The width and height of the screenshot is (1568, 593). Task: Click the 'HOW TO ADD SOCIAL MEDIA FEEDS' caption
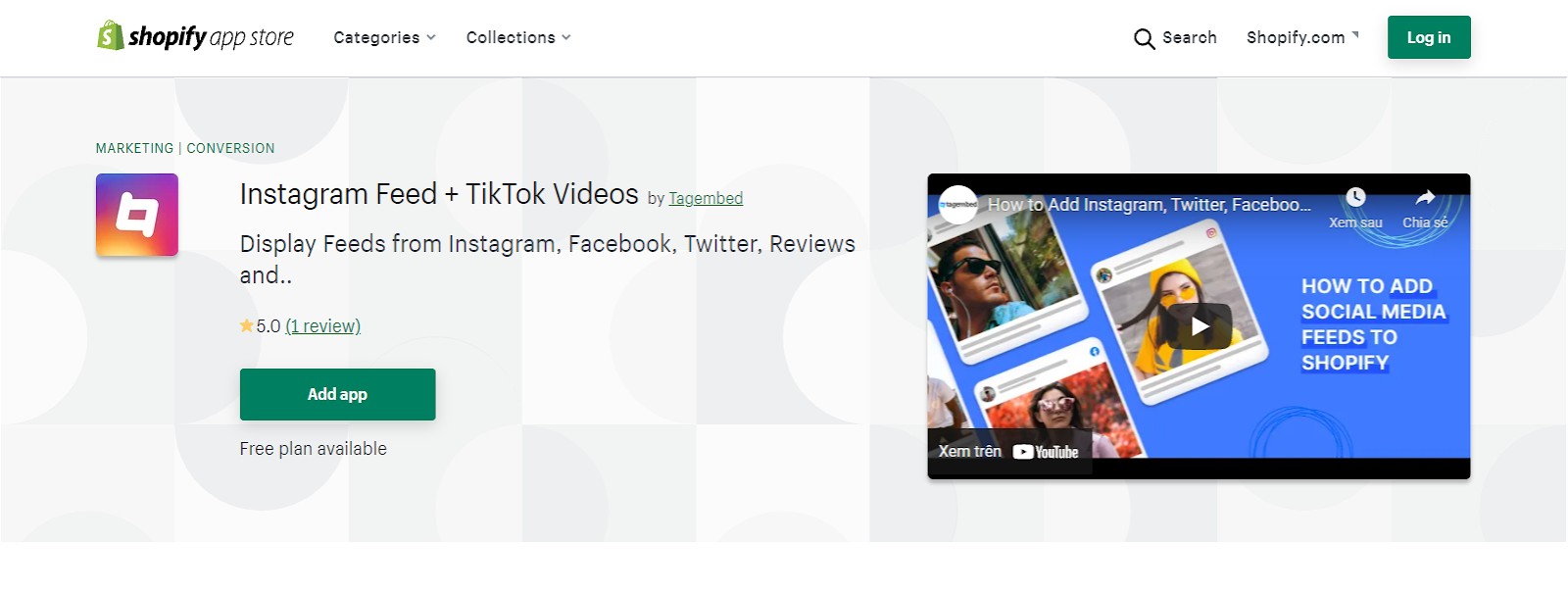click(x=1373, y=324)
